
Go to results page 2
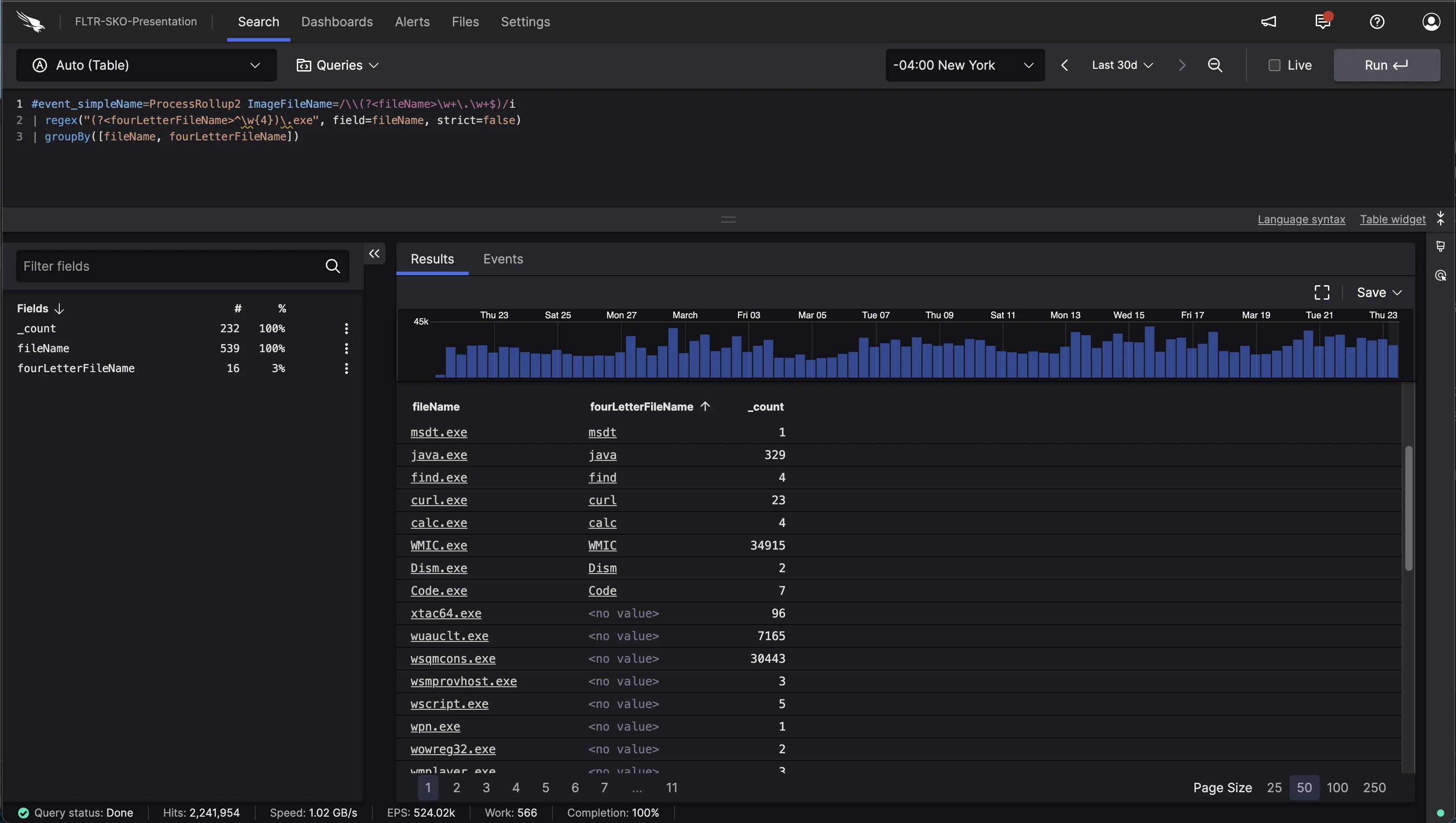(x=457, y=787)
